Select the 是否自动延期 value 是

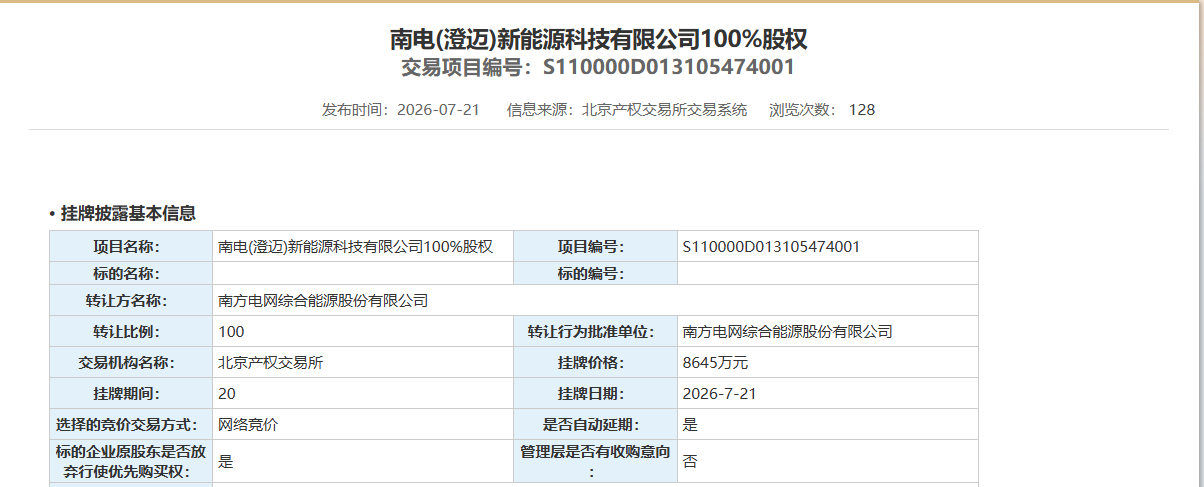click(x=690, y=425)
